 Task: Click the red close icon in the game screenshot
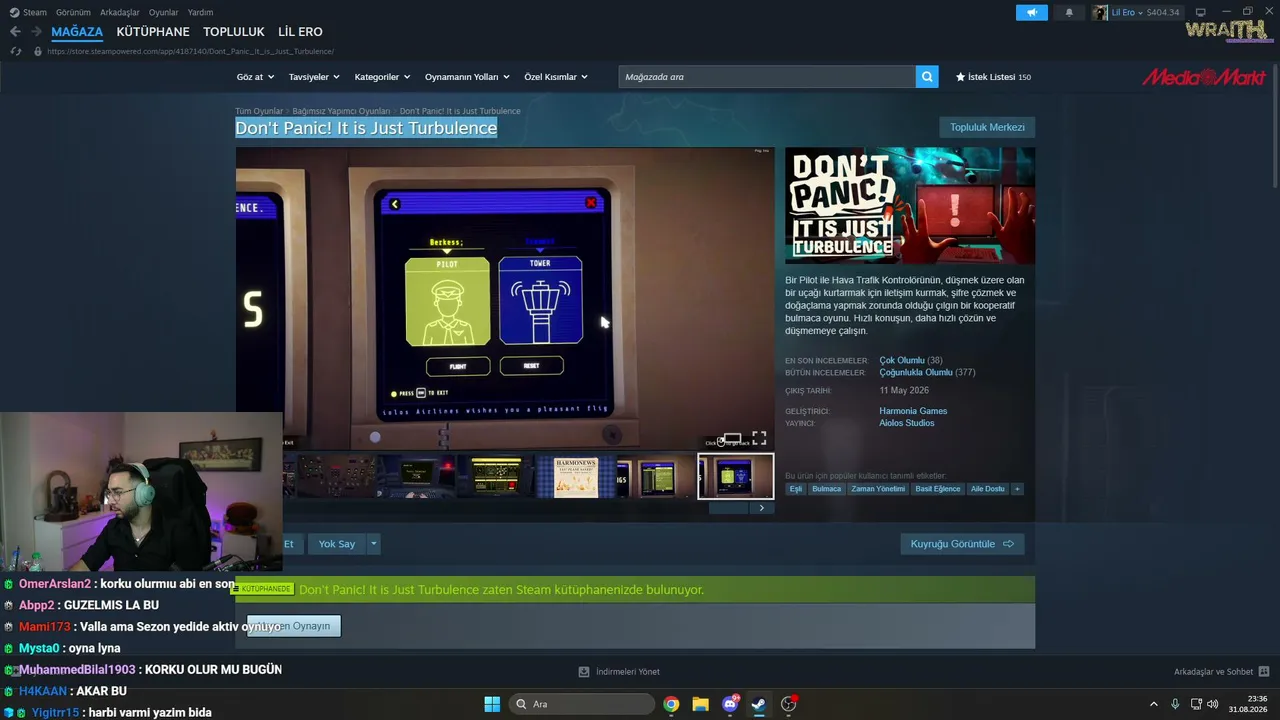[591, 203]
